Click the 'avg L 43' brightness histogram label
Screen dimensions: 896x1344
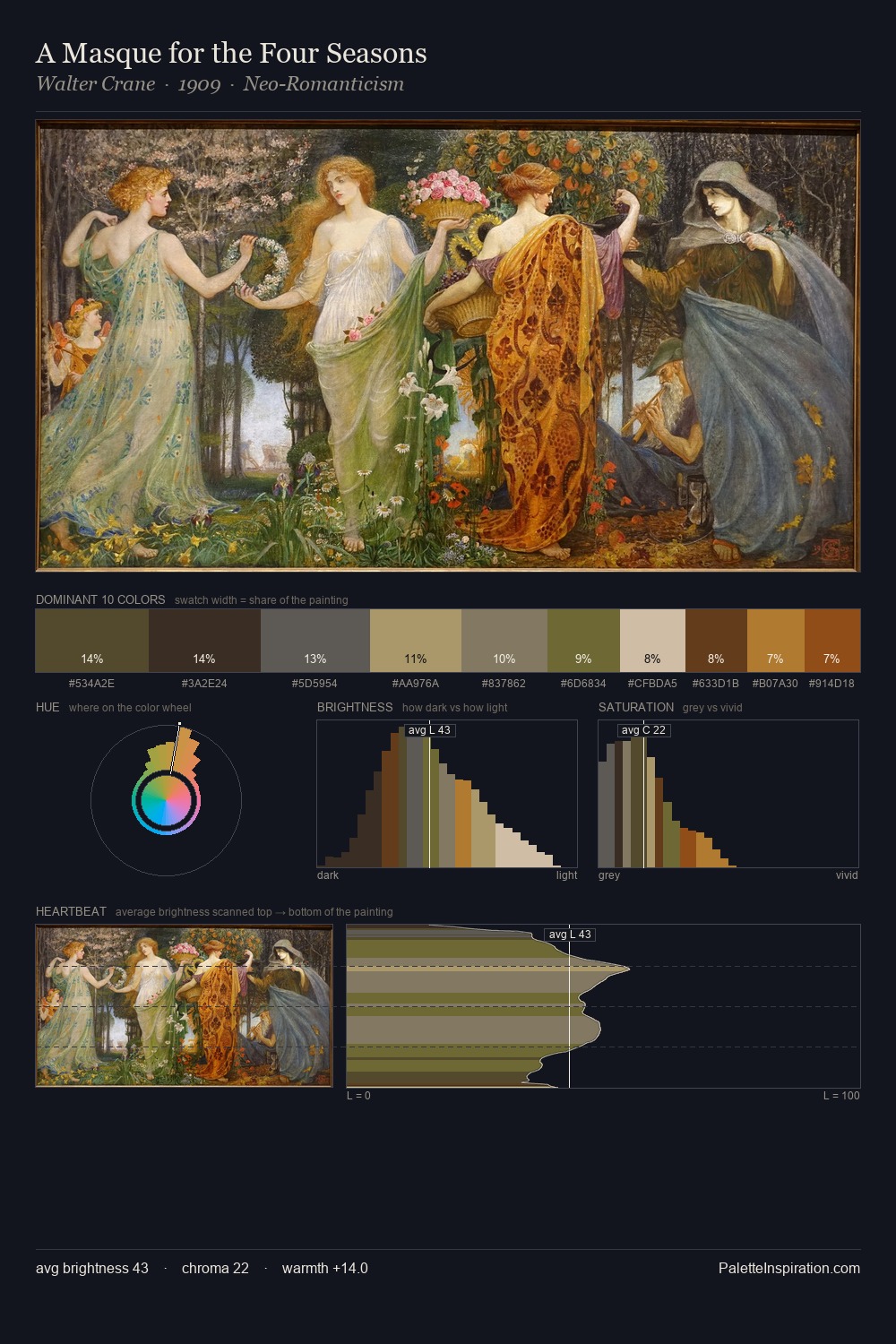click(x=429, y=730)
